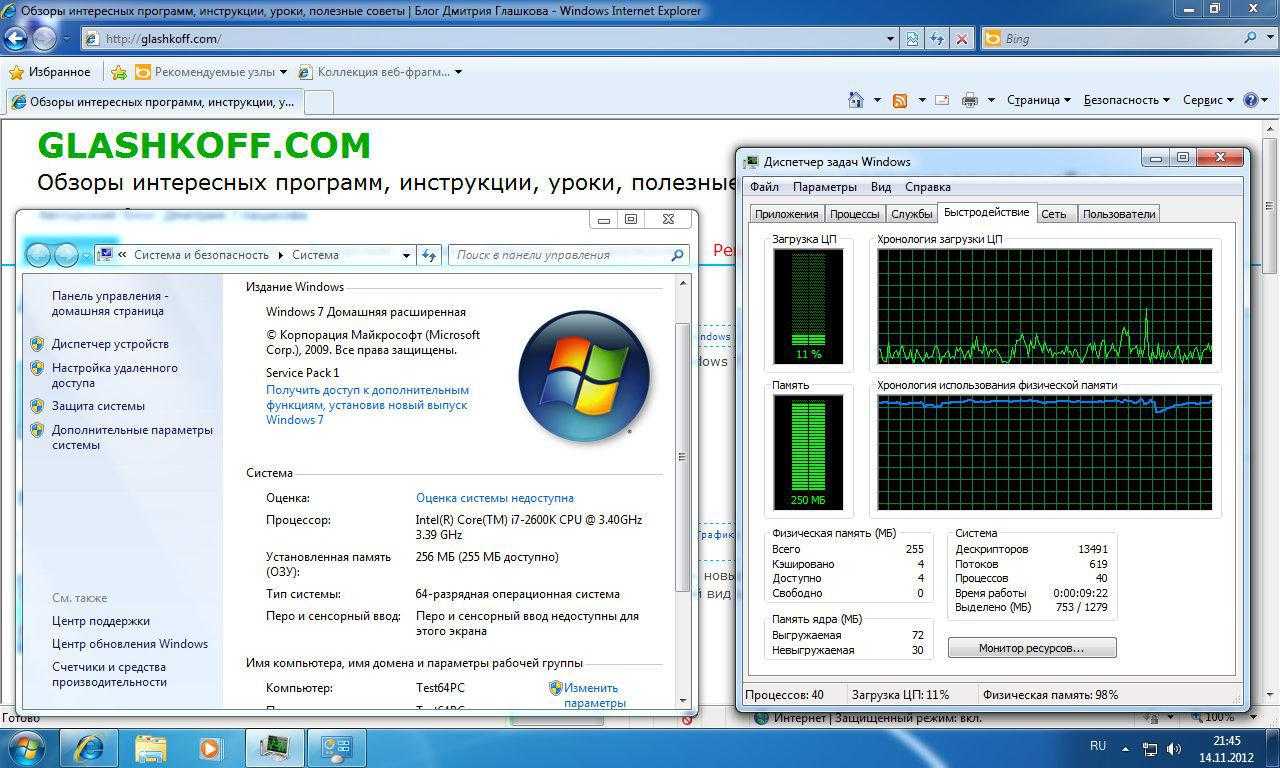Image resolution: width=1280 pixels, height=768 pixels.
Task: Click the Монитор ресурсов button
Action: 1031,648
